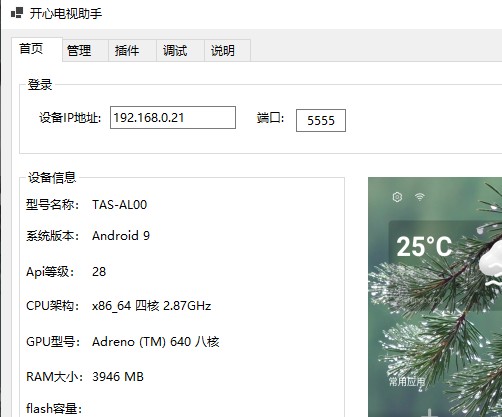Click the RAM大小 label

click(x=54, y=377)
